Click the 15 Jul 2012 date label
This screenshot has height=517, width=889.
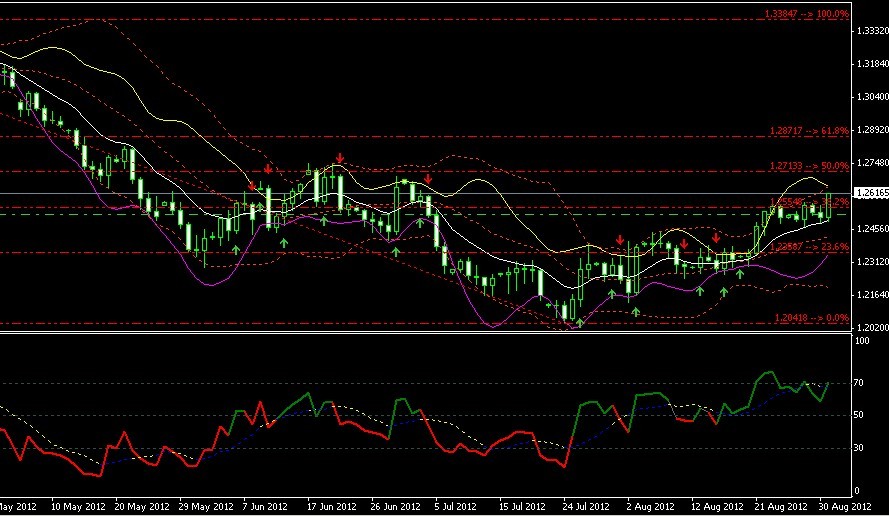click(522, 507)
